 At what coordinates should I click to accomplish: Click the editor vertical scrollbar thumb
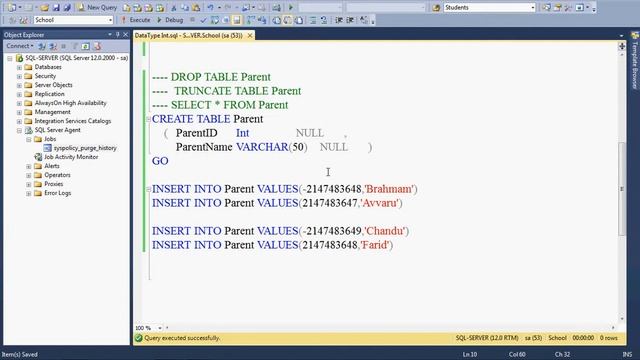point(622,189)
